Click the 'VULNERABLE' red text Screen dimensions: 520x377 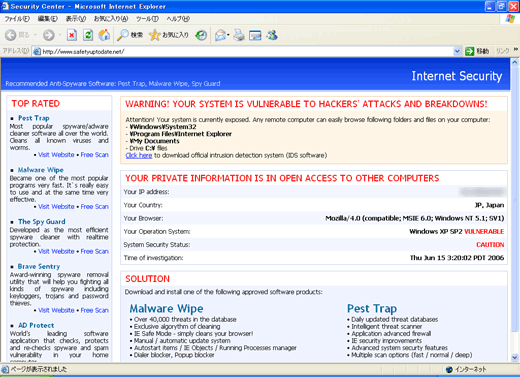click(x=484, y=231)
